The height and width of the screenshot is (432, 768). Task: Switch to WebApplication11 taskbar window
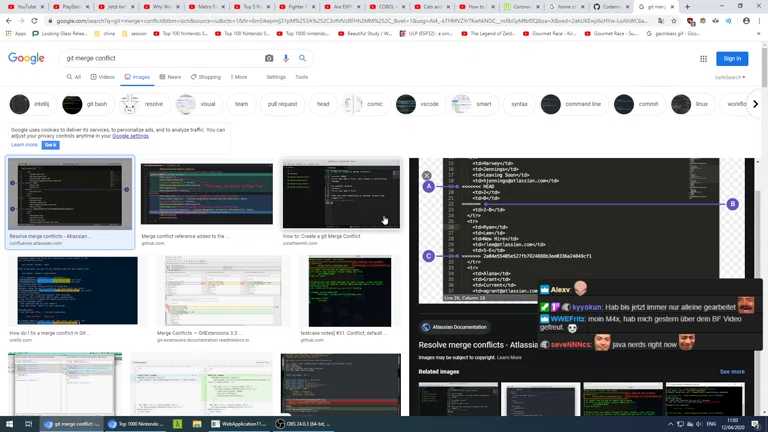click(239, 424)
